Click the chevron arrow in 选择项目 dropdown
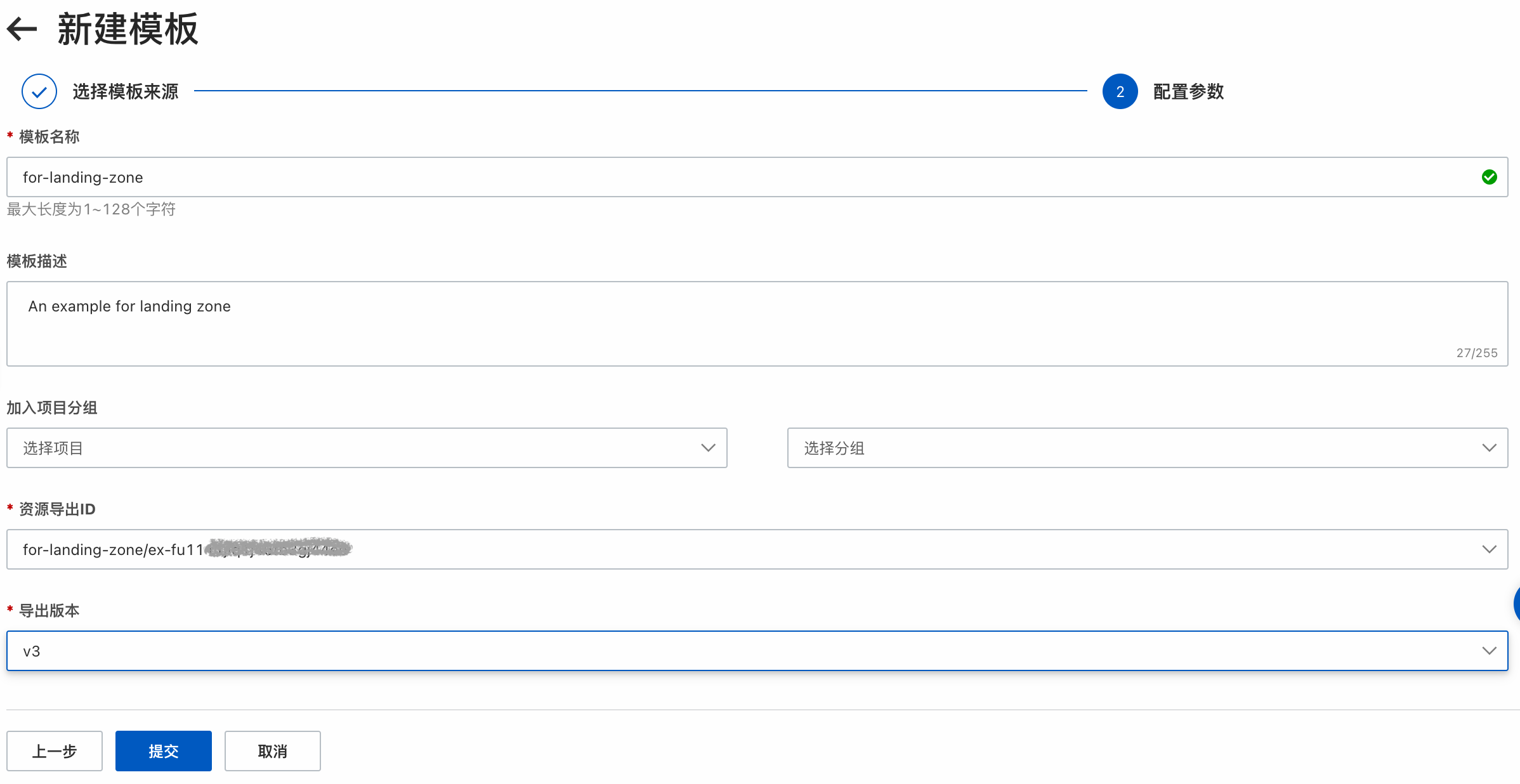This screenshot has width=1520, height=784. [x=708, y=448]
